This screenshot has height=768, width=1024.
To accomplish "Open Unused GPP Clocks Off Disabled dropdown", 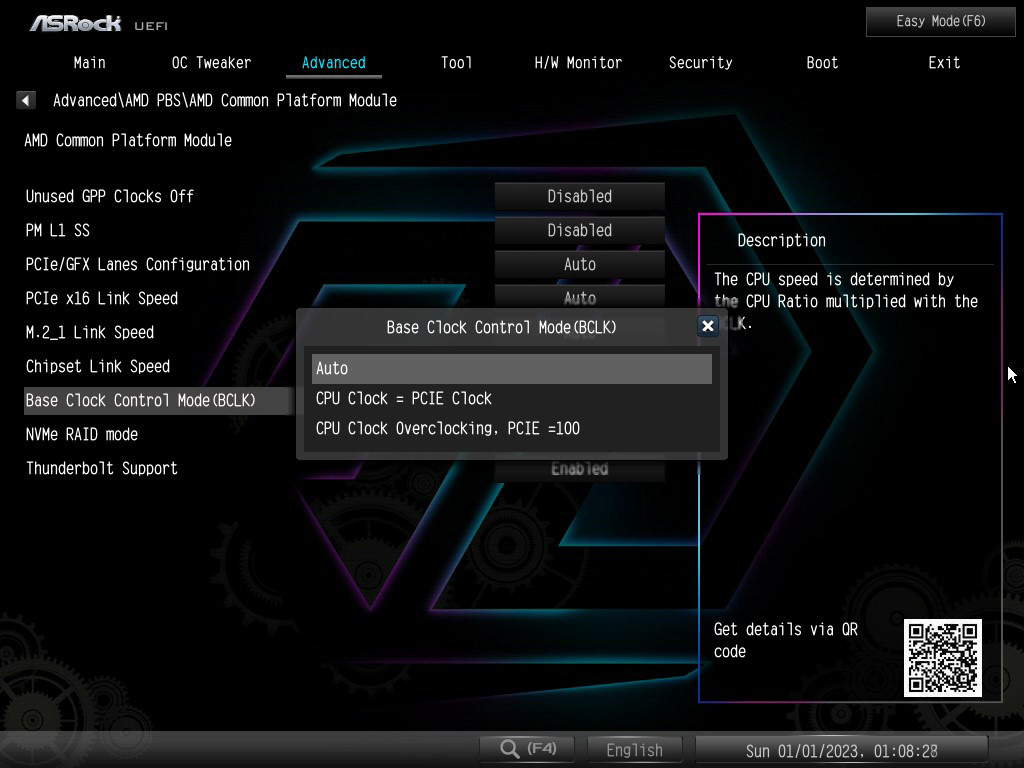I will [x=580, y=197].
